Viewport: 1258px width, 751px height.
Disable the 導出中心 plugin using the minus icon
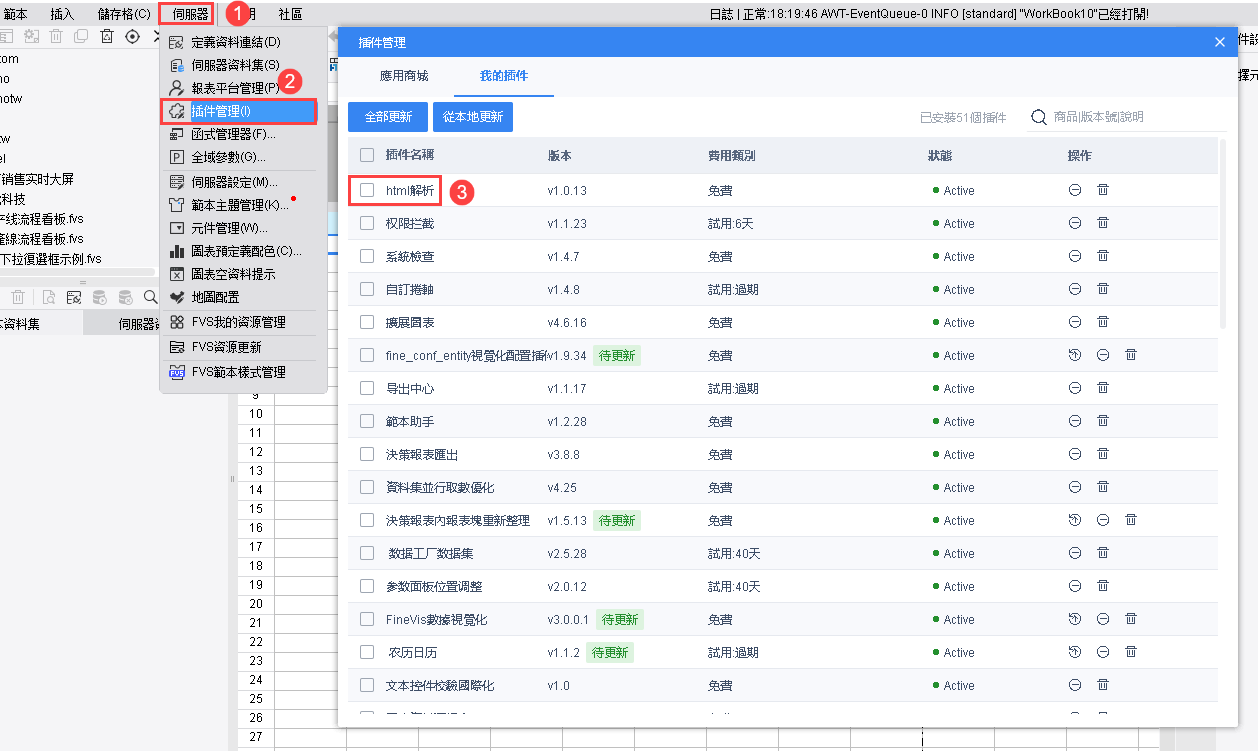point(1074,388)
